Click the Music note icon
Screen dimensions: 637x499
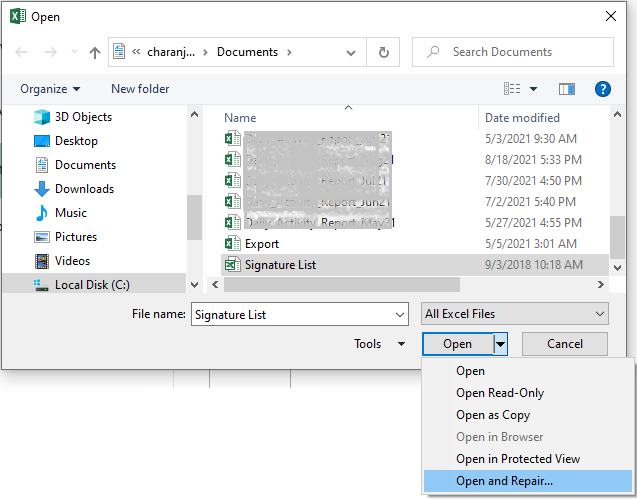[x=41, y=213]
